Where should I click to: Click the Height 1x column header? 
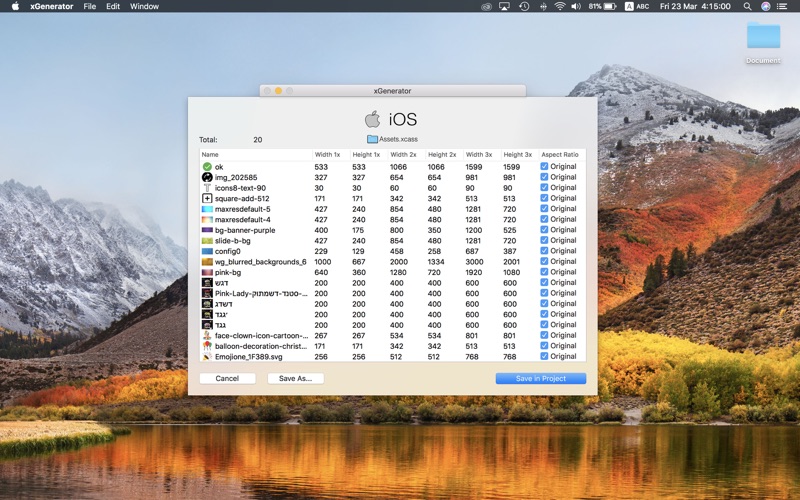pyautogui.click(x=368, y=154)
